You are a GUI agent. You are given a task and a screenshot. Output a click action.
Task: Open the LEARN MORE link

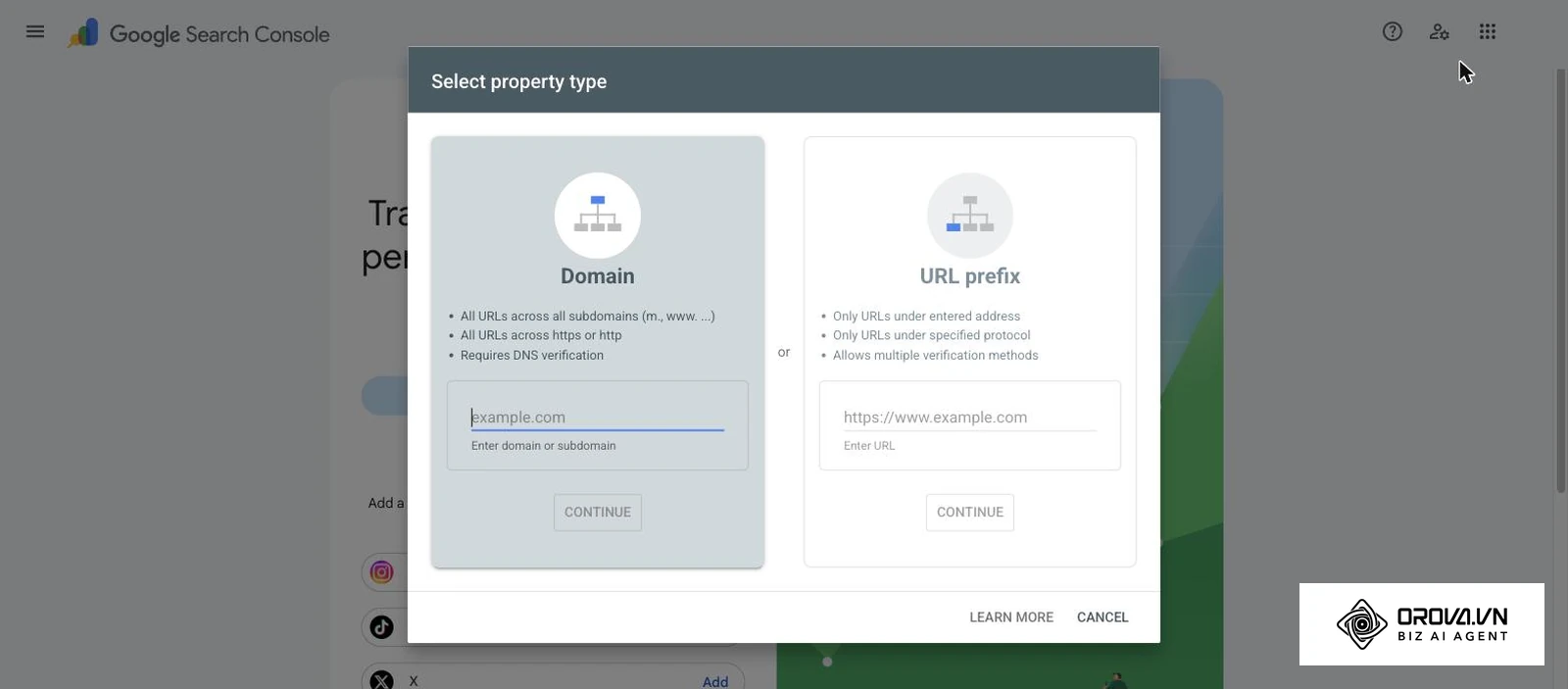(1011, 617)
